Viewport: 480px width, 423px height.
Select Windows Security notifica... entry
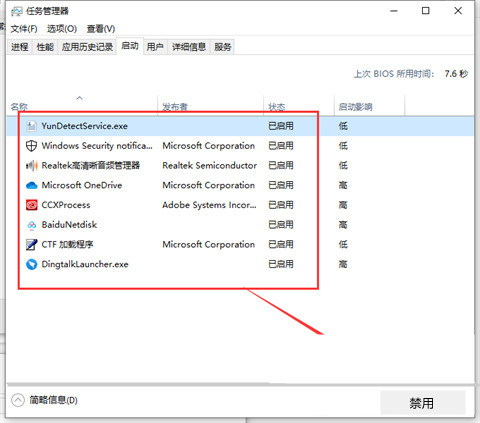(x=97, y=146)
